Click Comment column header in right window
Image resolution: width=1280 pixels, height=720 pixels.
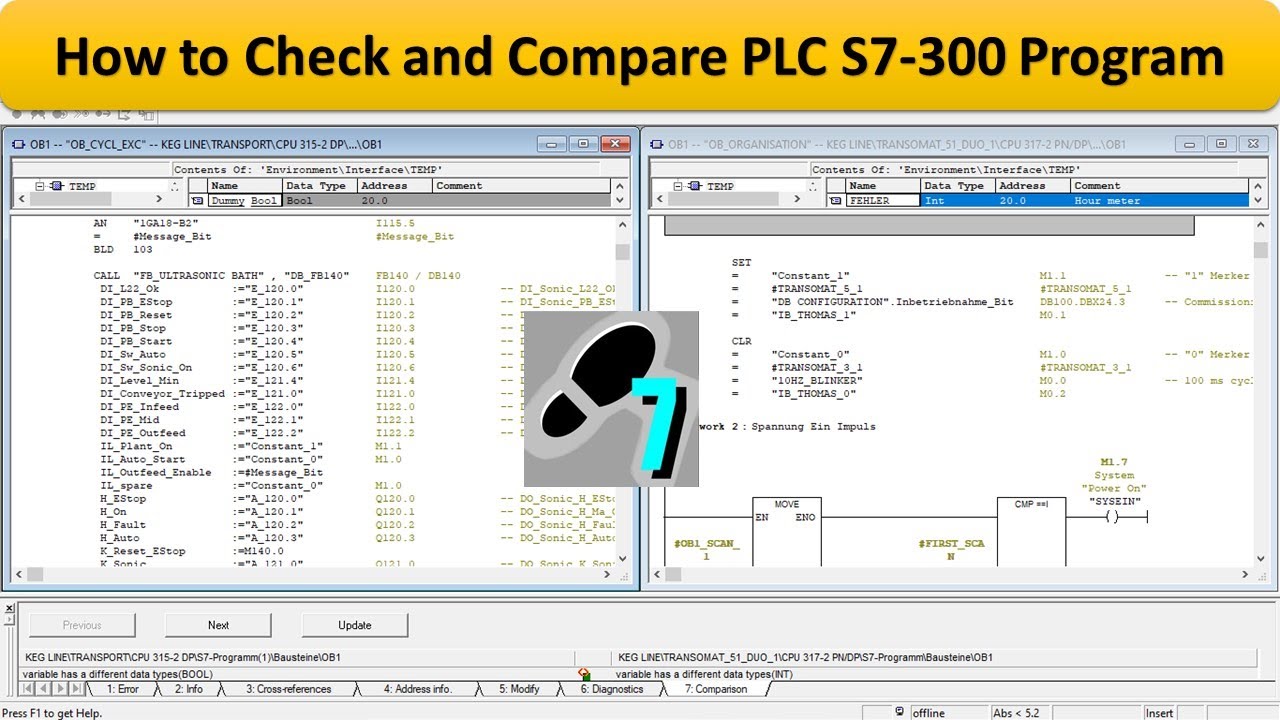tap(1159, 186)
